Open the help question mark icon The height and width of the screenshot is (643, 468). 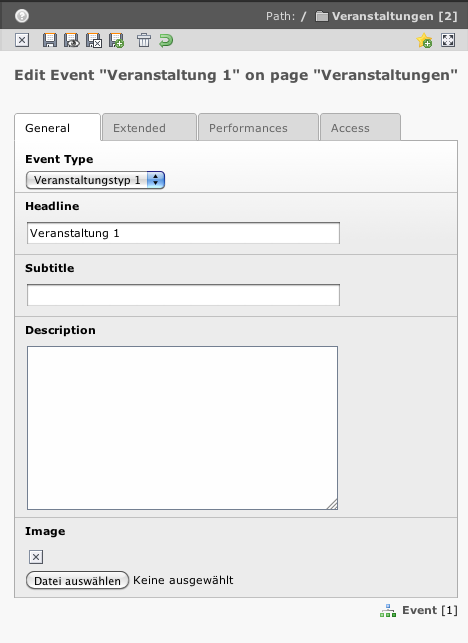pyautogui.click(x=22, y=16)
